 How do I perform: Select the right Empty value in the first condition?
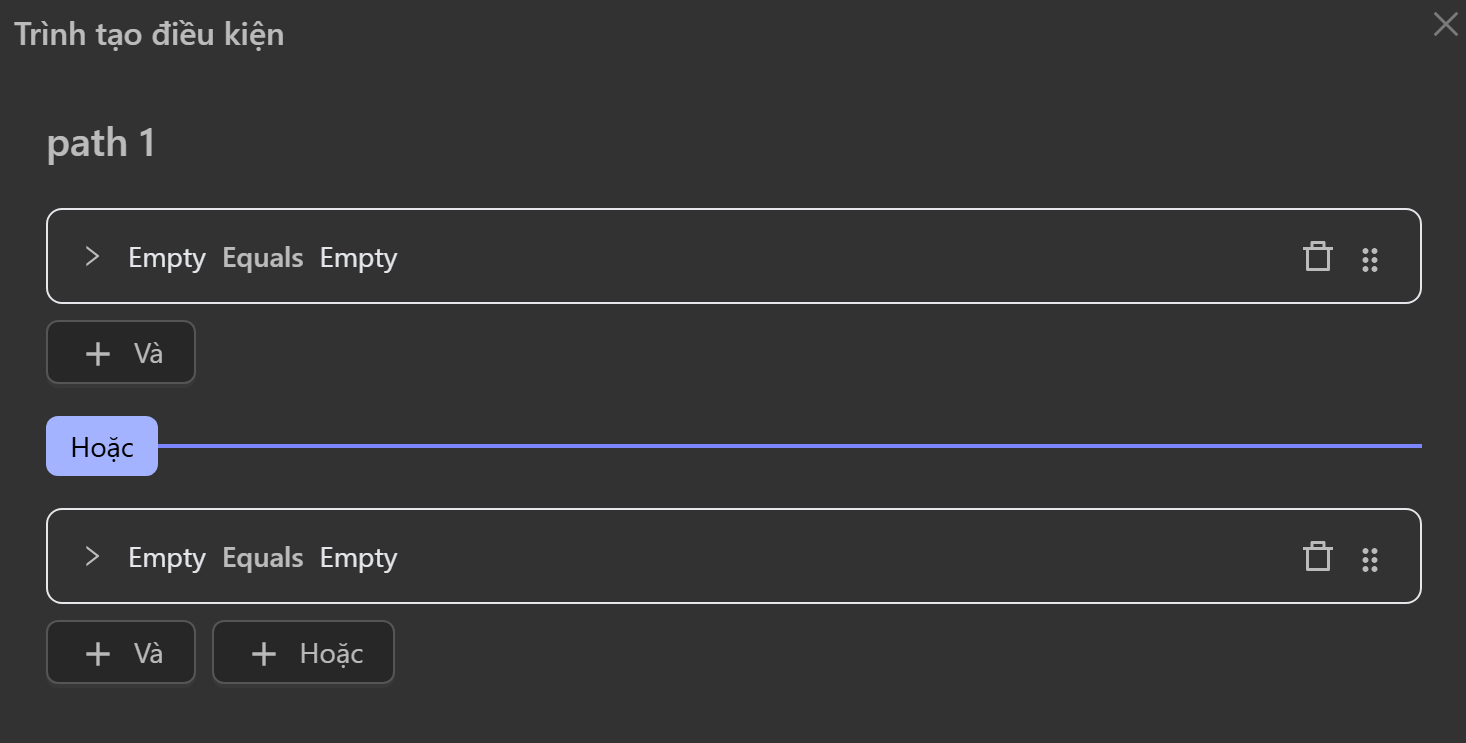pyautogui.click(x=358, y=258)
